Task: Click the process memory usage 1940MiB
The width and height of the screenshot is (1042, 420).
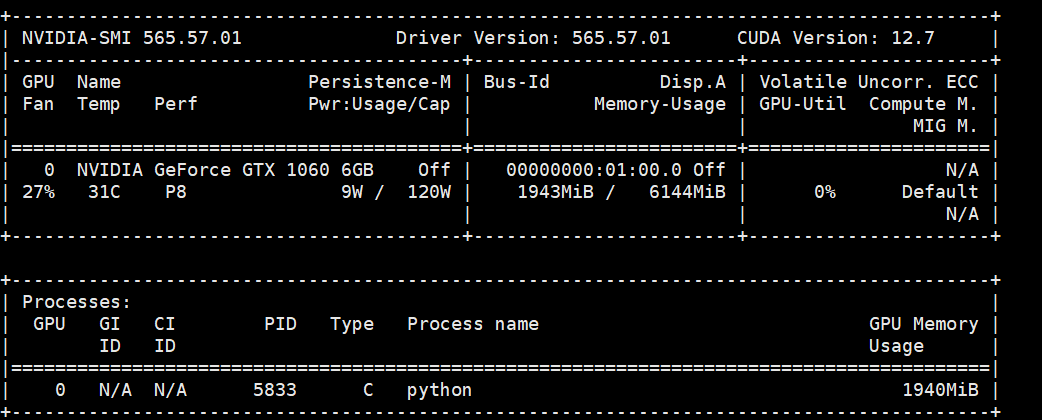Action: click(x=939, y=389)
